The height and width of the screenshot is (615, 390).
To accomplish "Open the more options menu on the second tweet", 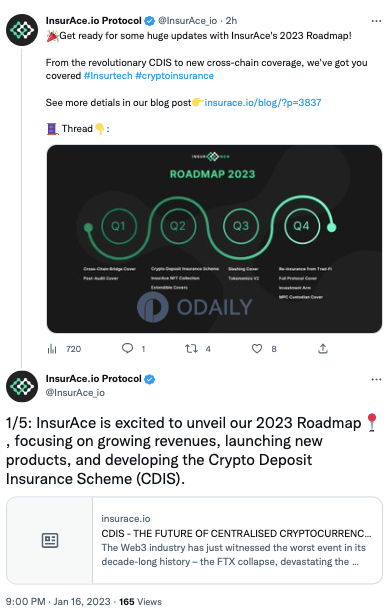I will [x=376, y=379].
